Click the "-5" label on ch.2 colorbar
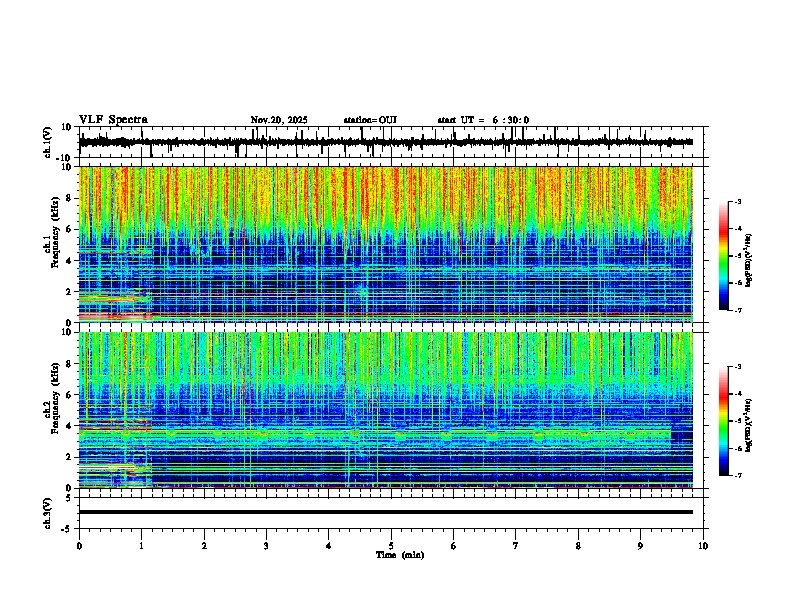The width and height of the screenshot is (792, 612). [738, 421]
